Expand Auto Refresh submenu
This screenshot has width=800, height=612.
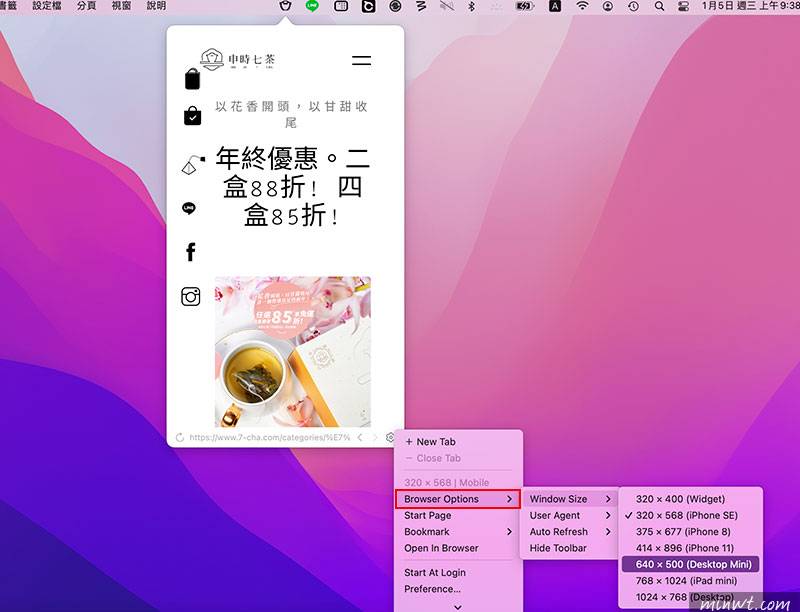click(x=570, y=531)
